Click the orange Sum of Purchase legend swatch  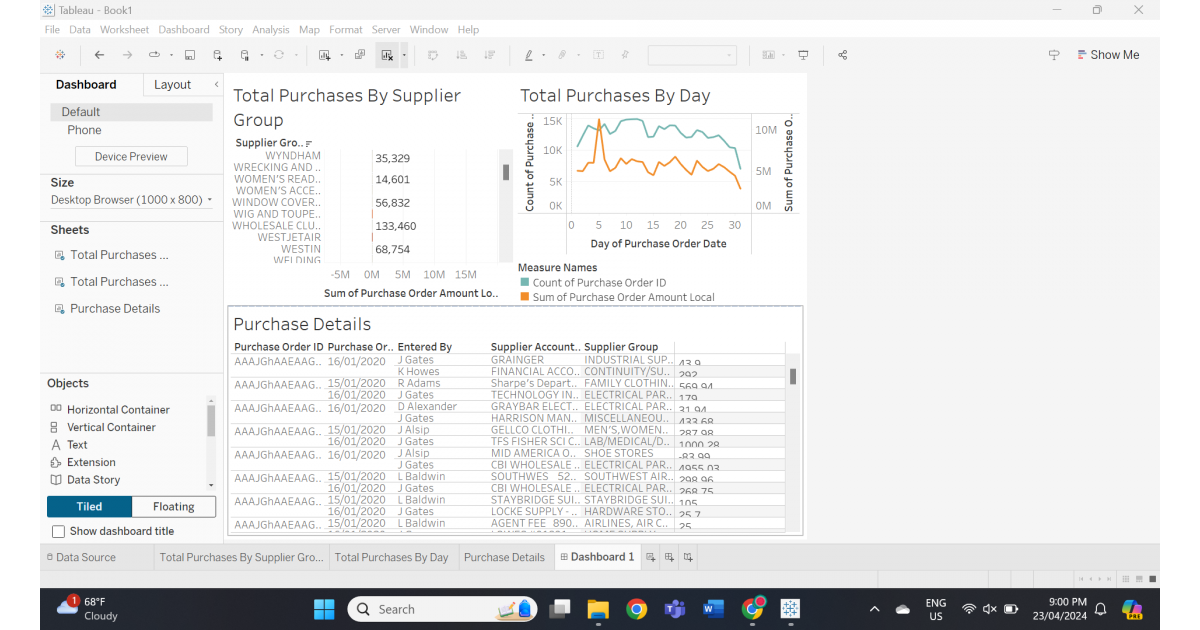524,297
